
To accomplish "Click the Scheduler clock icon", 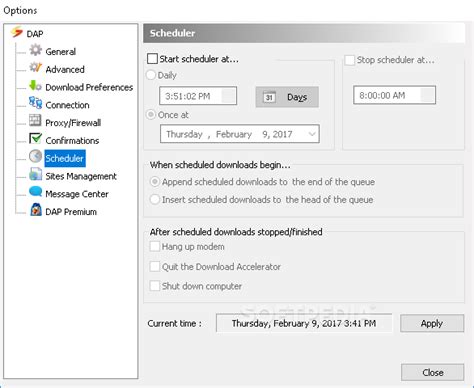I will coord(35,156).
